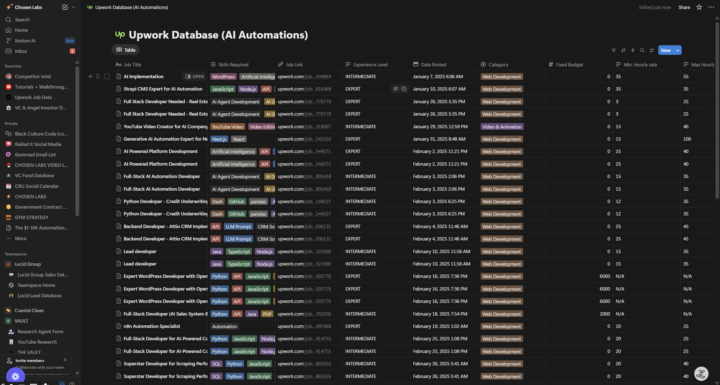Click the Automation skill tag
Viewport: 720px width, 385px height.
[x=225, y=327]
